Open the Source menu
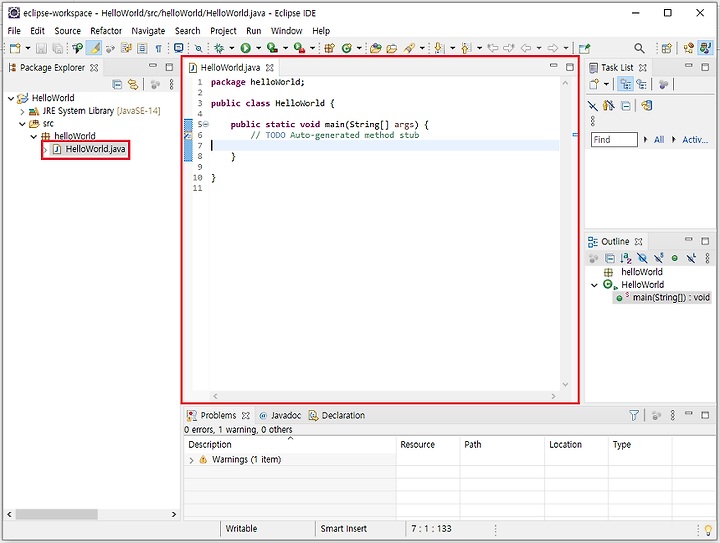720x543 pixels. tap(68, 31)
